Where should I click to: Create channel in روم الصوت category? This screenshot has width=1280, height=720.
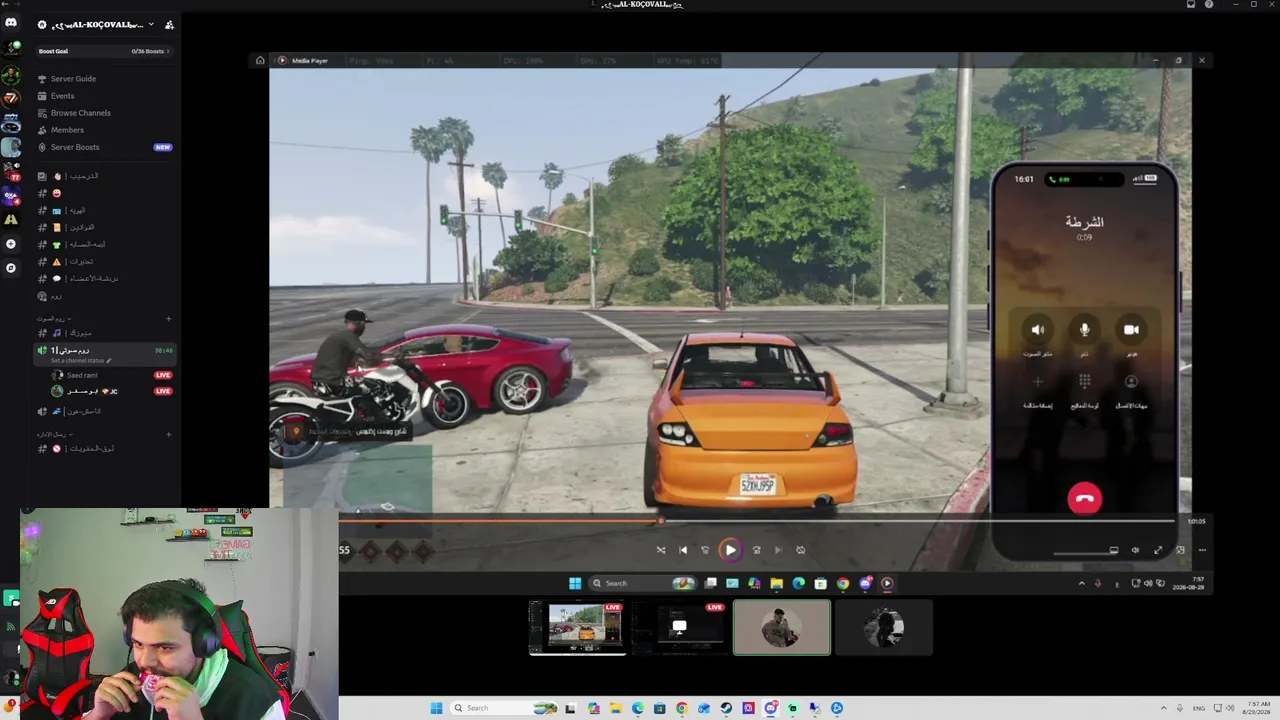[168, 319]
